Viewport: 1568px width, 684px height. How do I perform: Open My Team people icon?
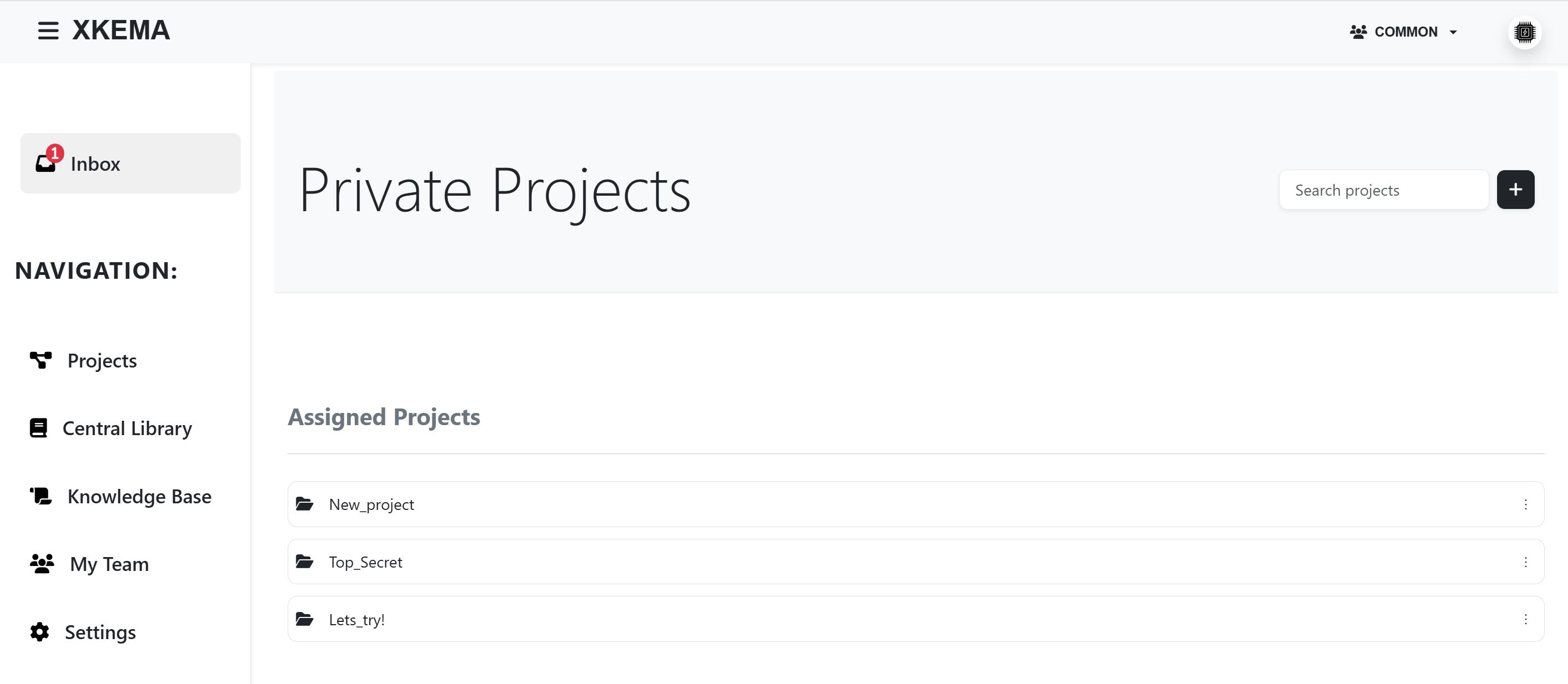[x=42, y=564]
